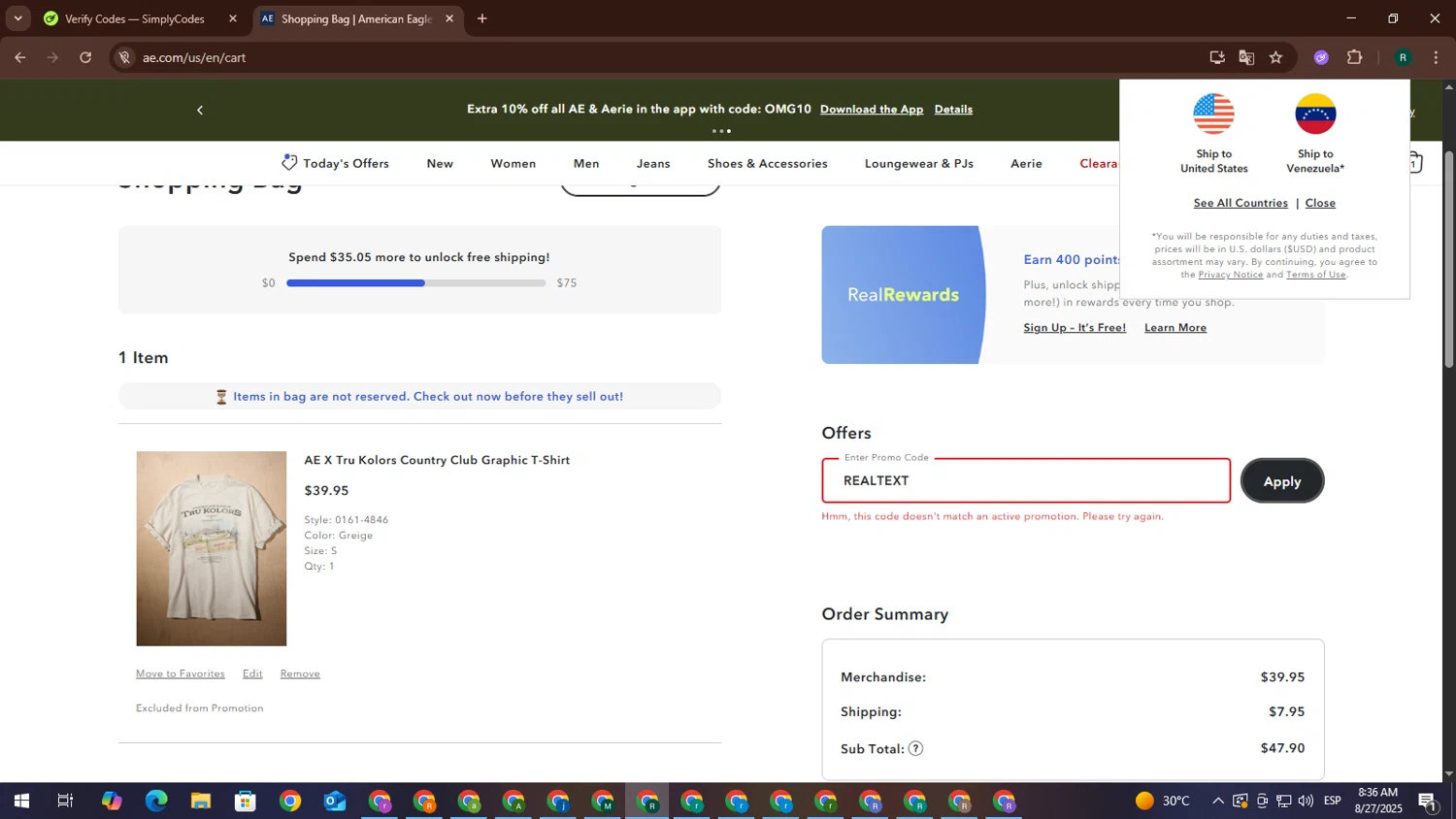
Task: Click the page vertical scrollbar
Action: pyautogui.click(x=1449, y=259)
